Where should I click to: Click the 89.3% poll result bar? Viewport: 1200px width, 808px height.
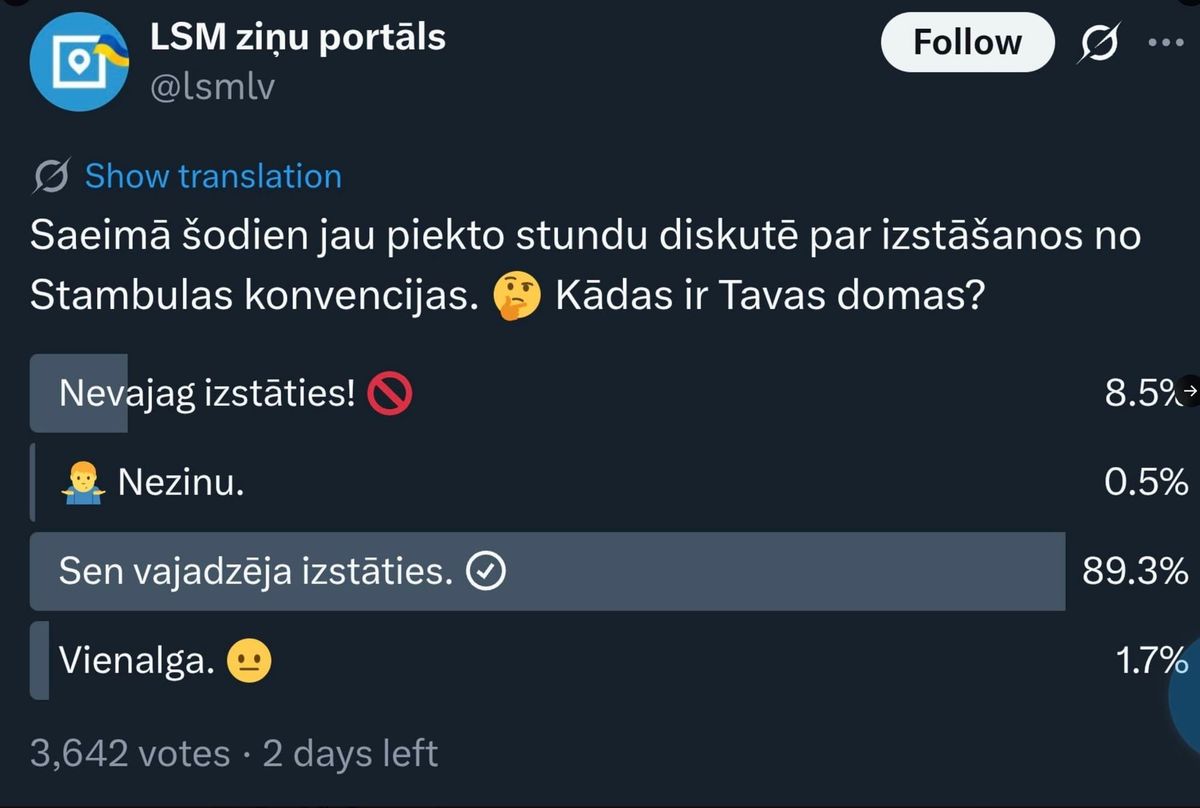(550, 571)
